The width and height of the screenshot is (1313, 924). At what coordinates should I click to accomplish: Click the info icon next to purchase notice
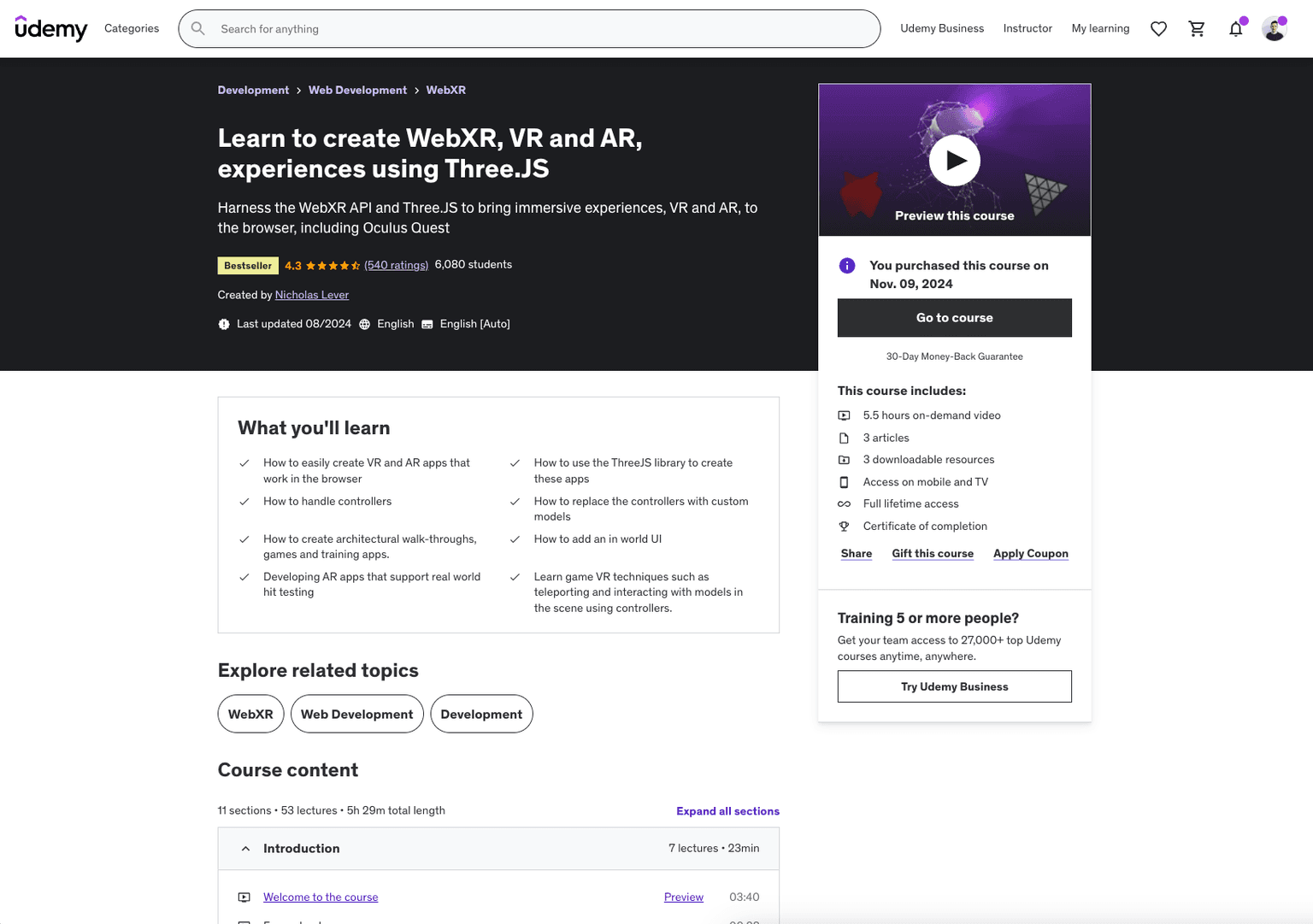point(846,266)
